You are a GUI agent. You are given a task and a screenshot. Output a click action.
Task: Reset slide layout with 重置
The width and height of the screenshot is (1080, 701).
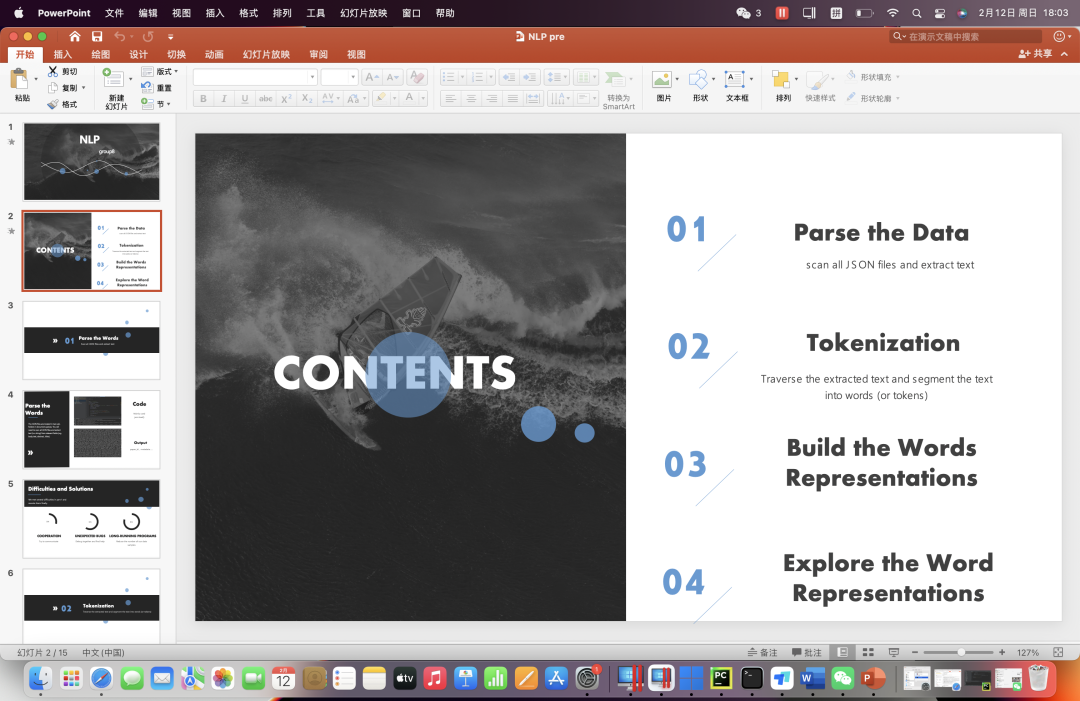[x=156, y=87]
